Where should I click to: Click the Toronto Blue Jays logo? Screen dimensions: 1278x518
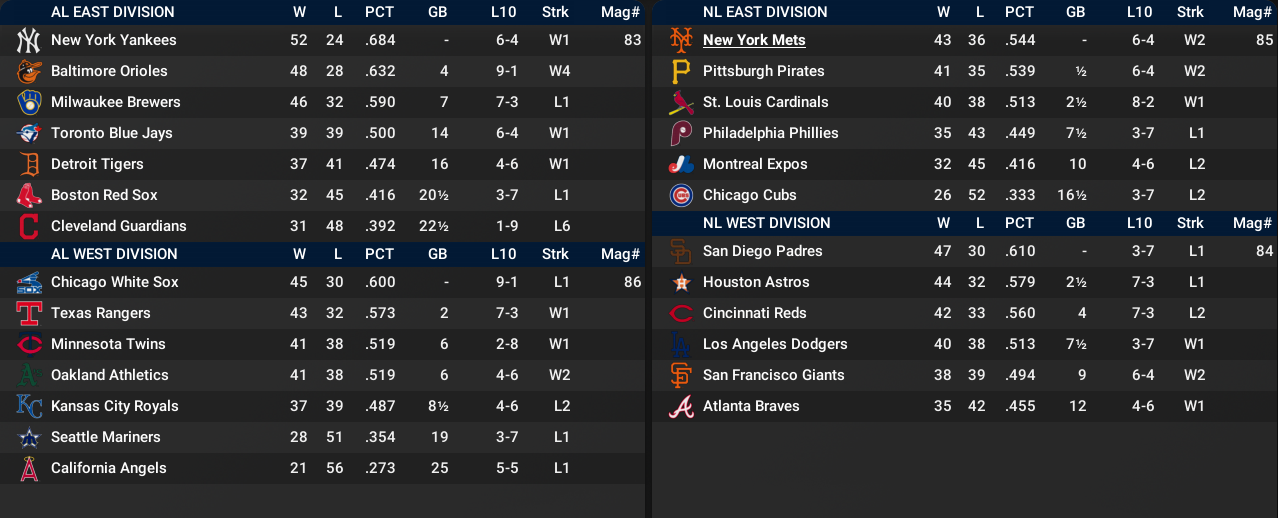pos(28,134)
